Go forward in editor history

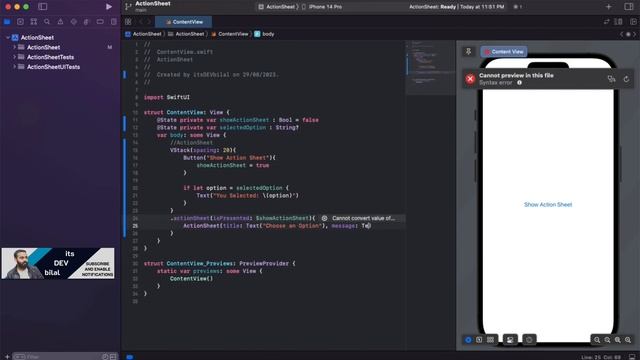[x=149, y=22]
